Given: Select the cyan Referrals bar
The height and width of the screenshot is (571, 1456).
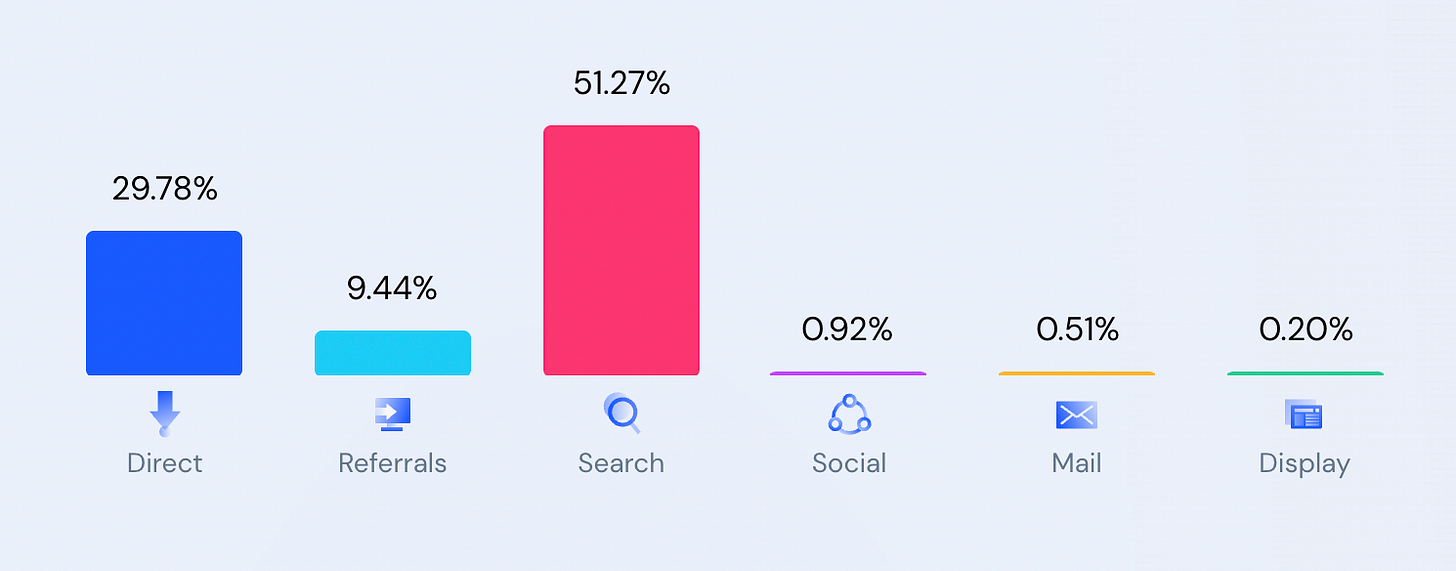Looking at the screenshot, I should click(393, 353).
